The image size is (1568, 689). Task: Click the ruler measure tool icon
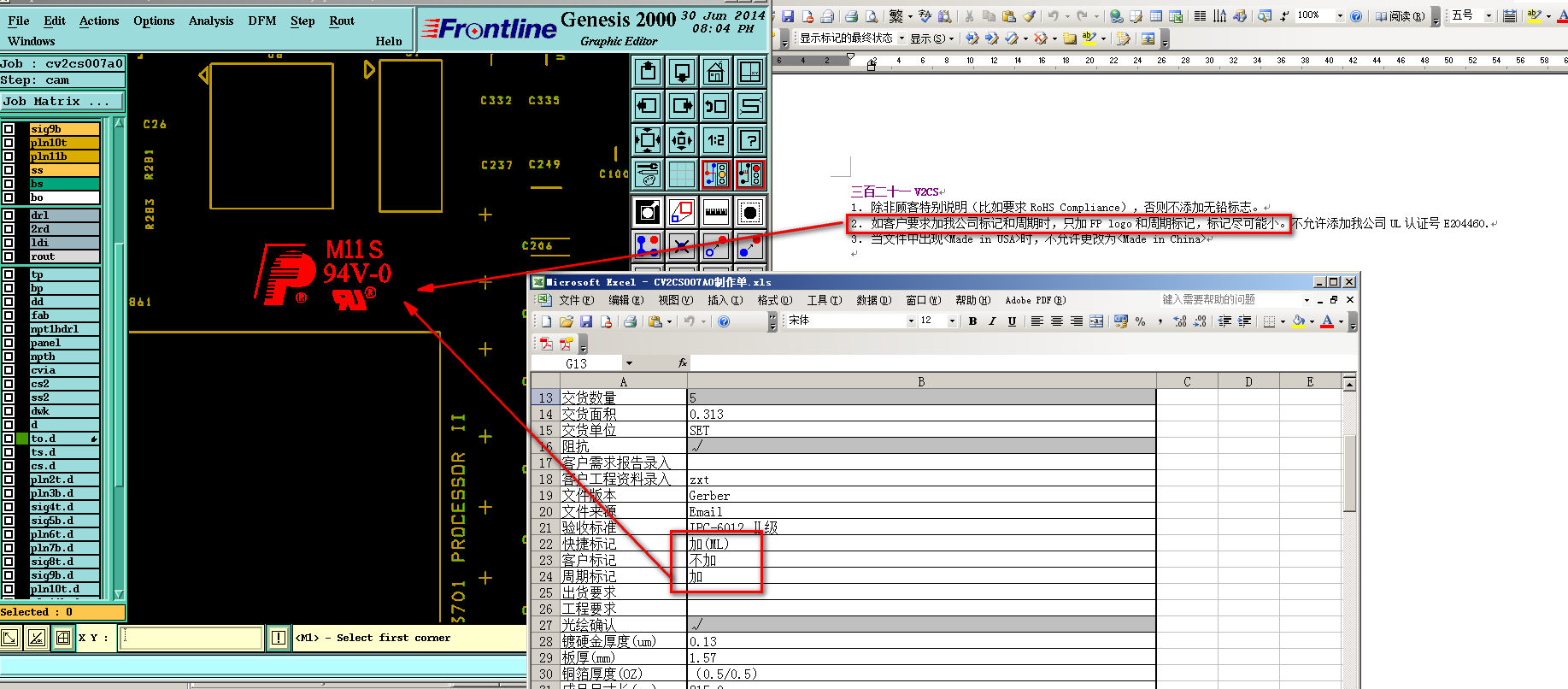tap(716, 212)
